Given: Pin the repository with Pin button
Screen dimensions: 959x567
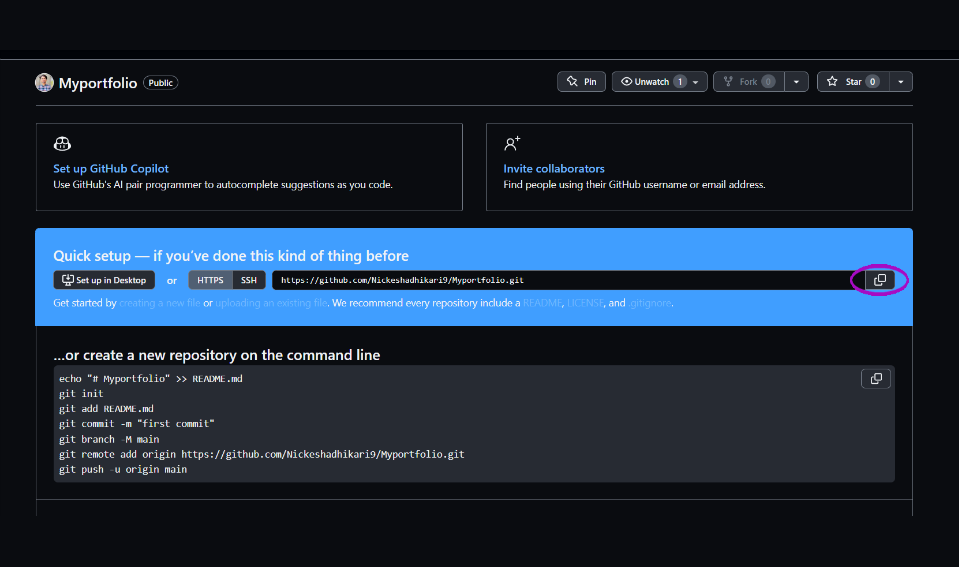Looking at the screenshot, I should click(581, 81).
